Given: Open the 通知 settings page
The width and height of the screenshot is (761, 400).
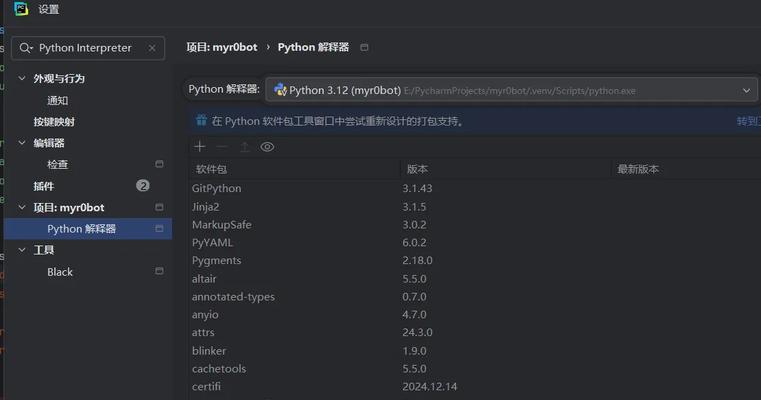Looking at the screenshot, I should coord(58,100).
